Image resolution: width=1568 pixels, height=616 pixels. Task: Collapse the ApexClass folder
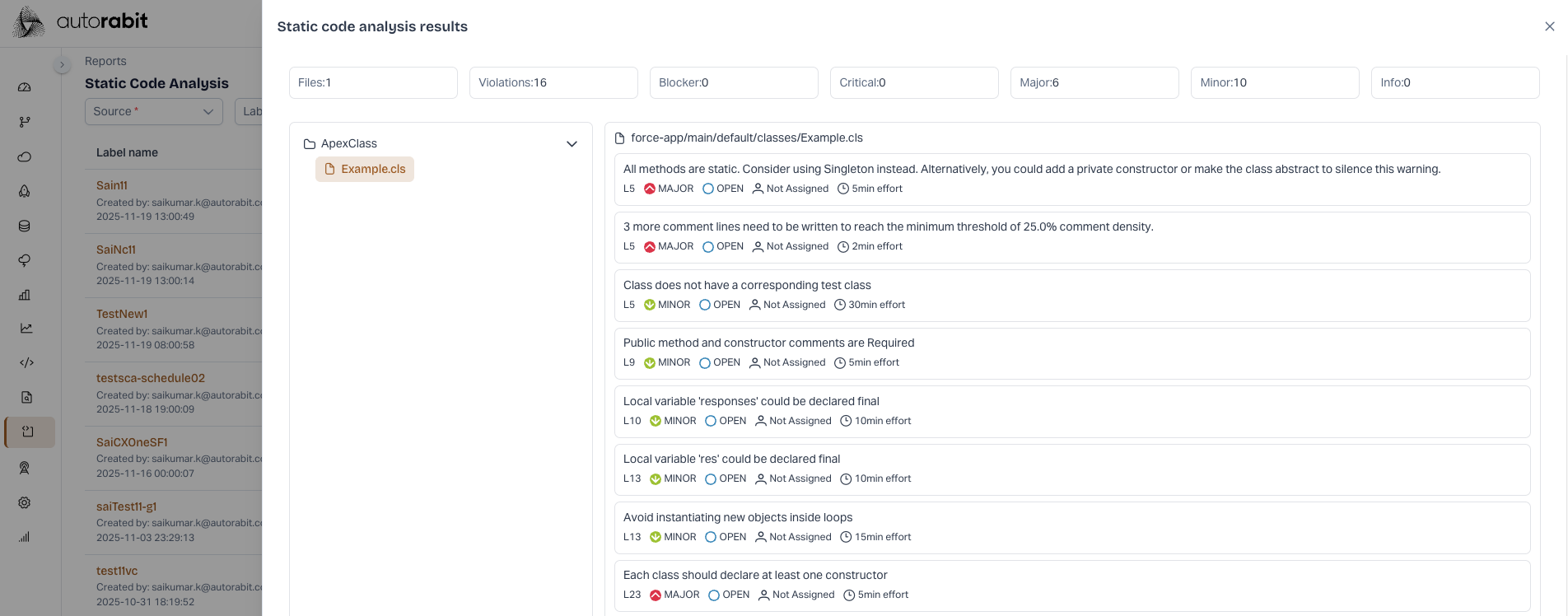pyautogui.click(x=572, y=144)
